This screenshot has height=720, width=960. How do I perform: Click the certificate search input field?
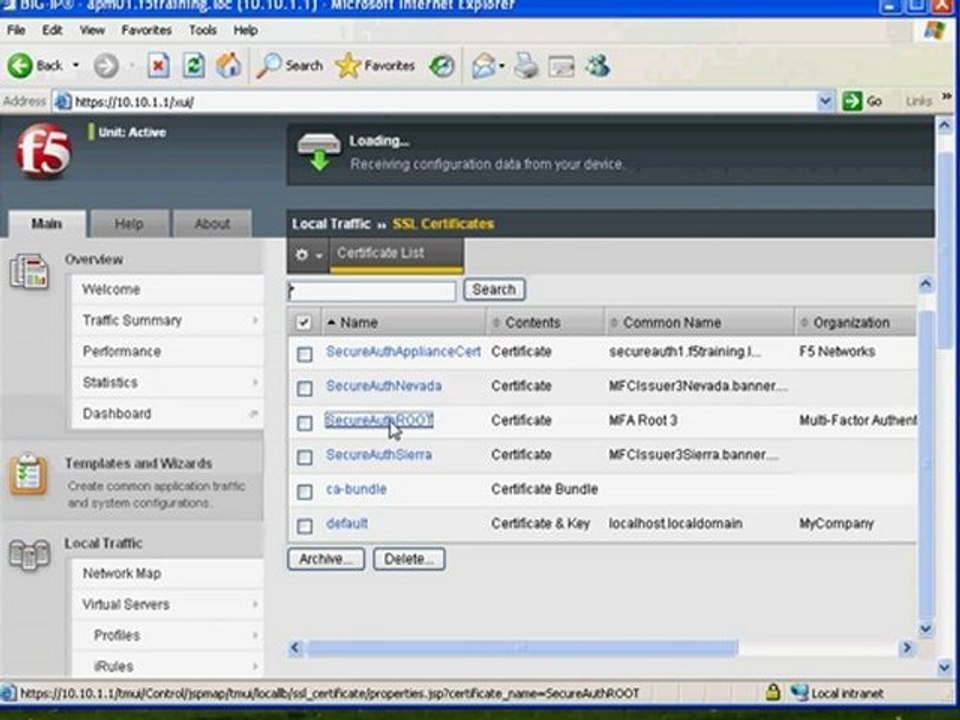[x=372, y=291]
